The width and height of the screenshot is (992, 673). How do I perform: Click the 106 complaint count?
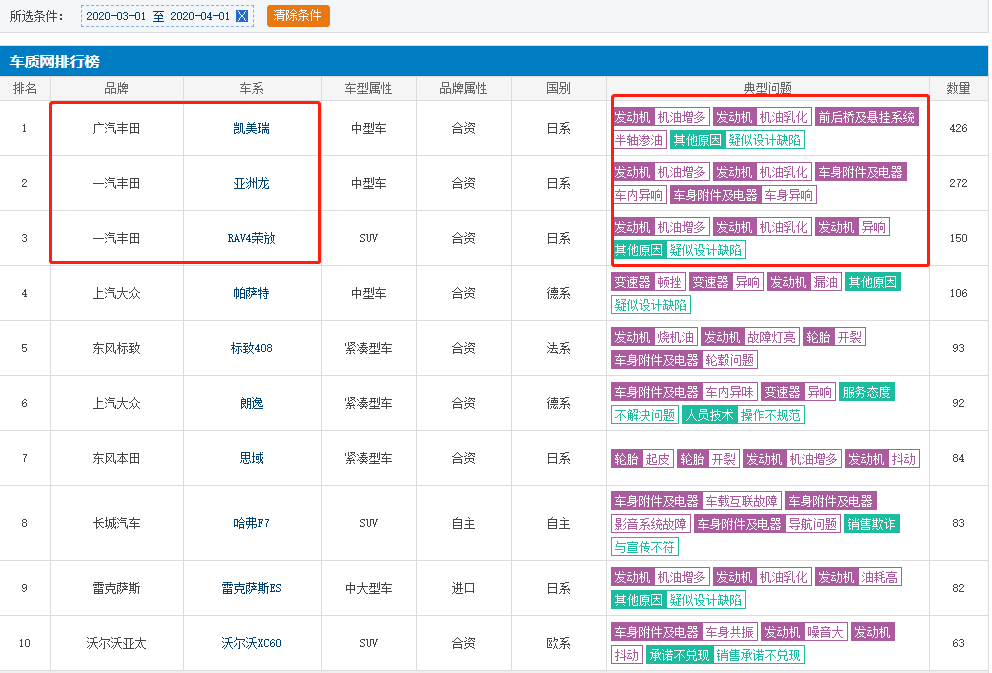coord(958,293)
